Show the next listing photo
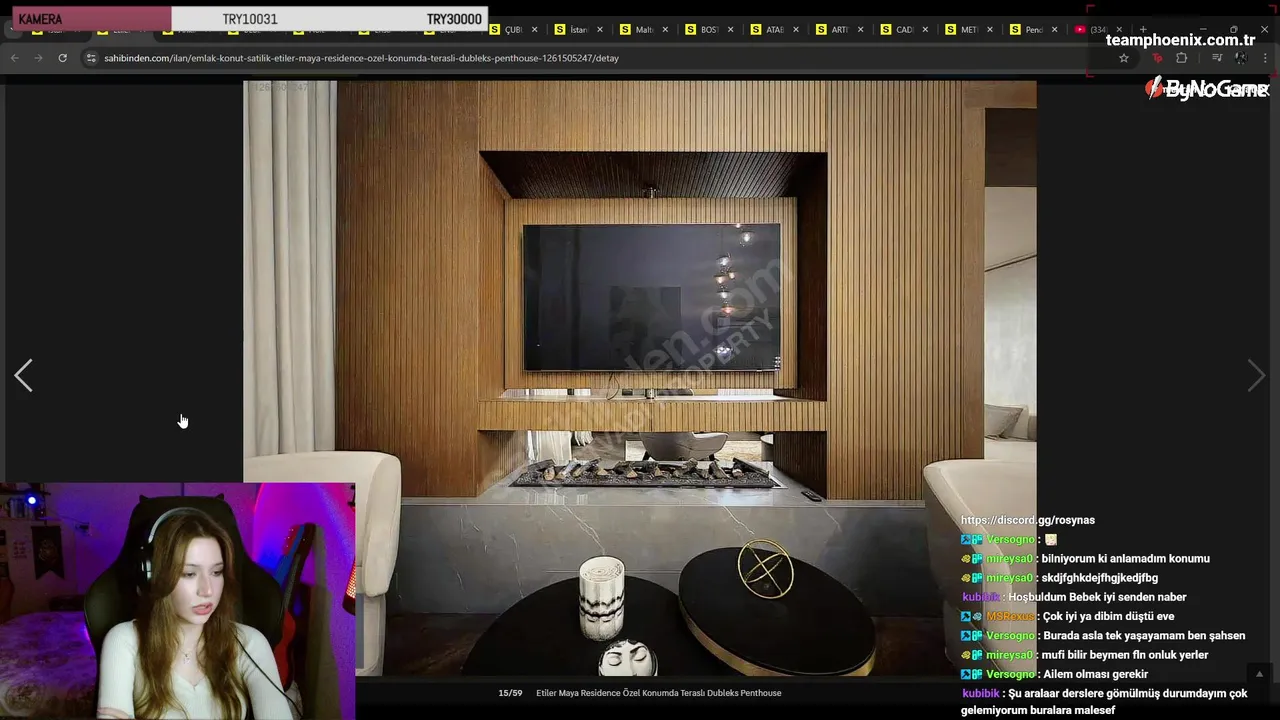1280x720 pixels. click(1256, 375)
